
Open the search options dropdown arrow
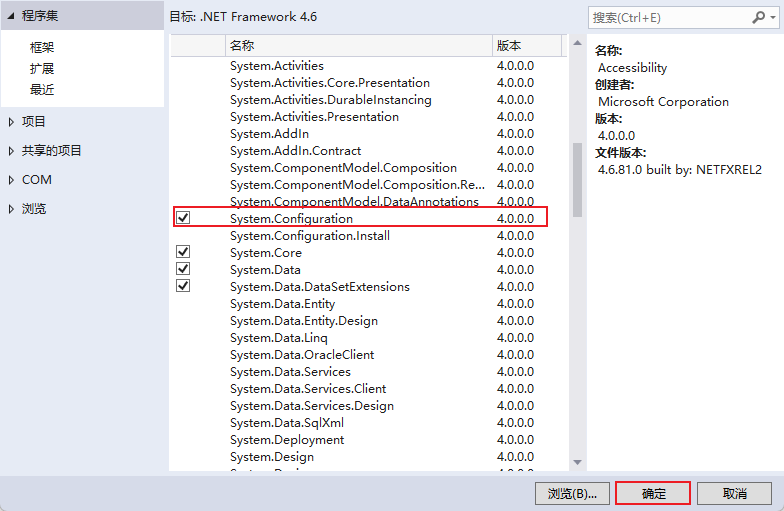[772, 18]
